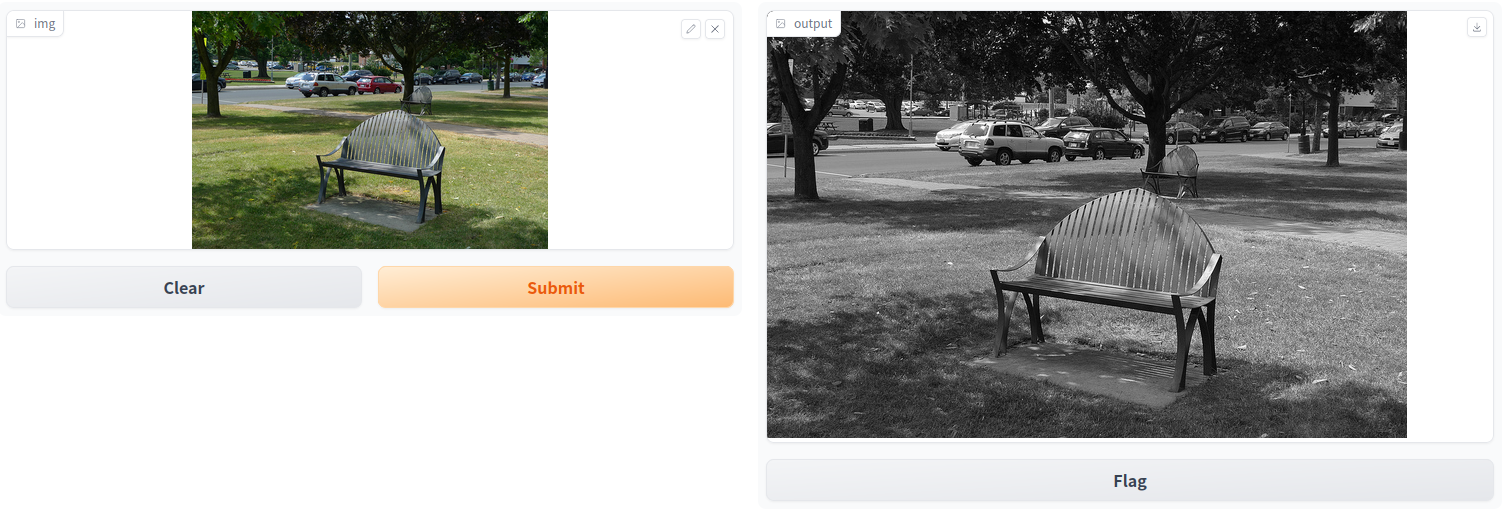The width and height of the screenshot is (1510, 528).
Task: Edit the input image with the pencil icon
Action: [x=691, y=29]
